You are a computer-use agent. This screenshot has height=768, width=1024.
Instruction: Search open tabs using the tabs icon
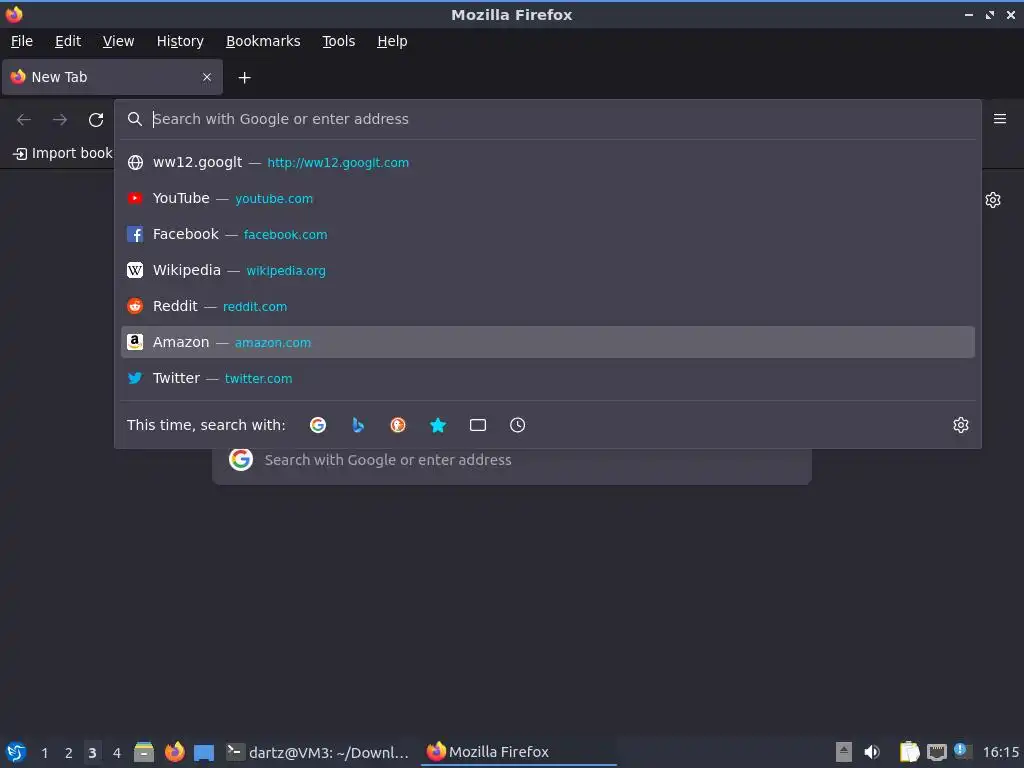click(478, 425)
